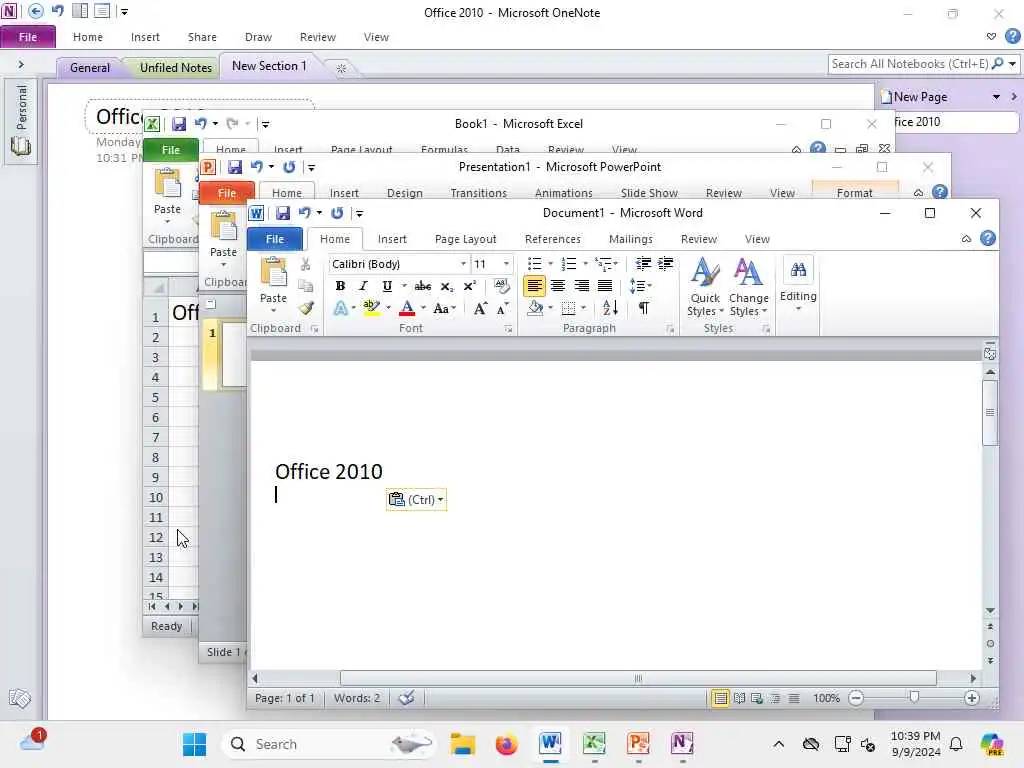Increase indent in Word Paragraph group
This screenshot has height=768, width=1024.
[x=665, y=264]
